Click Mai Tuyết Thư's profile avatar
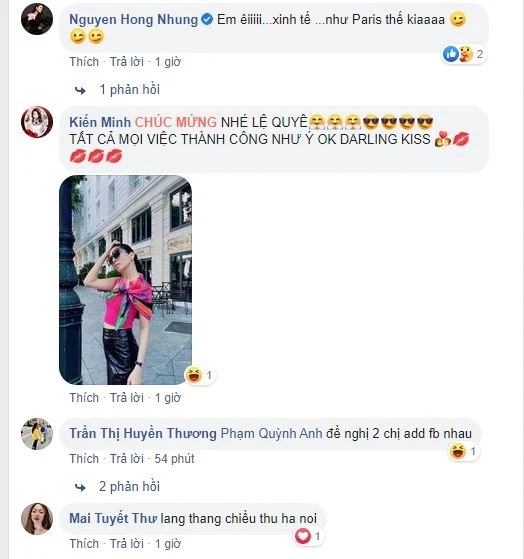 click(x=37, y=519)
